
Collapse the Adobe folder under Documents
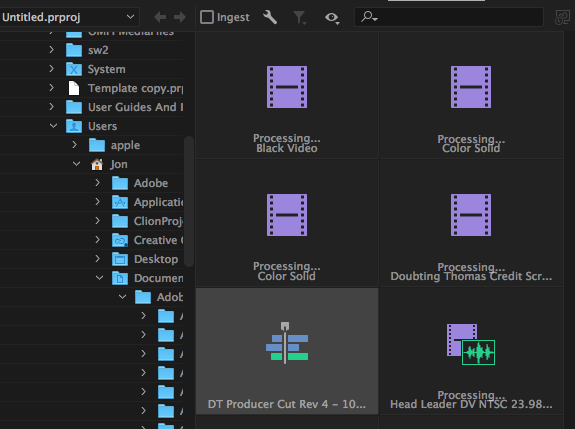pos(122,297)
